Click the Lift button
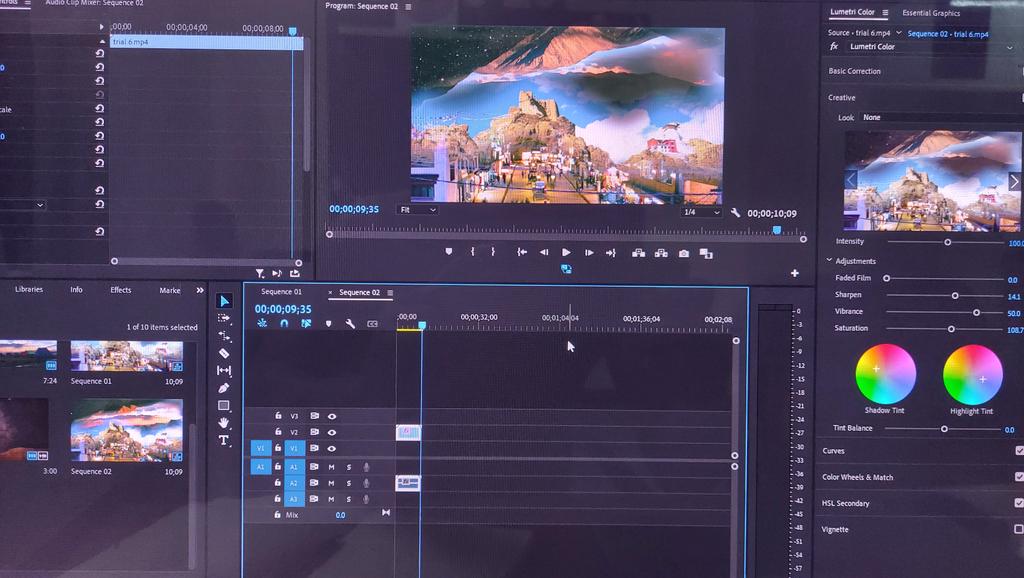The width and height of the screenshot is (1024, 578). coord(639,253)
